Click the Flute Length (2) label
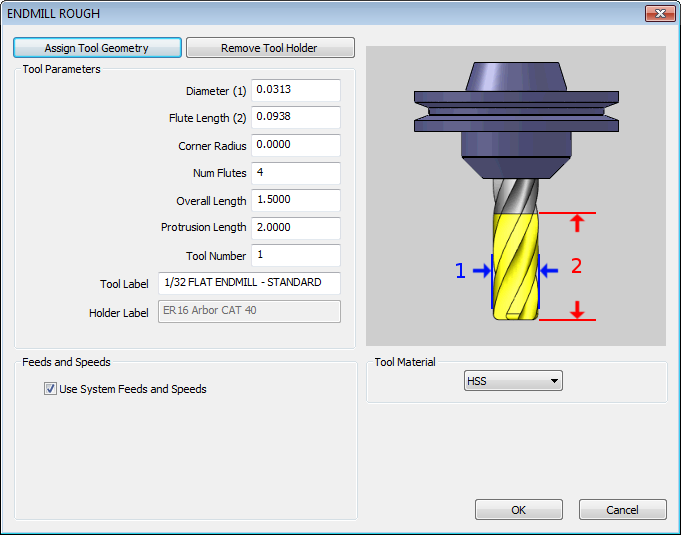Image resolution: width=681 pixels, height=535 pixels. (x=208, y=118)
